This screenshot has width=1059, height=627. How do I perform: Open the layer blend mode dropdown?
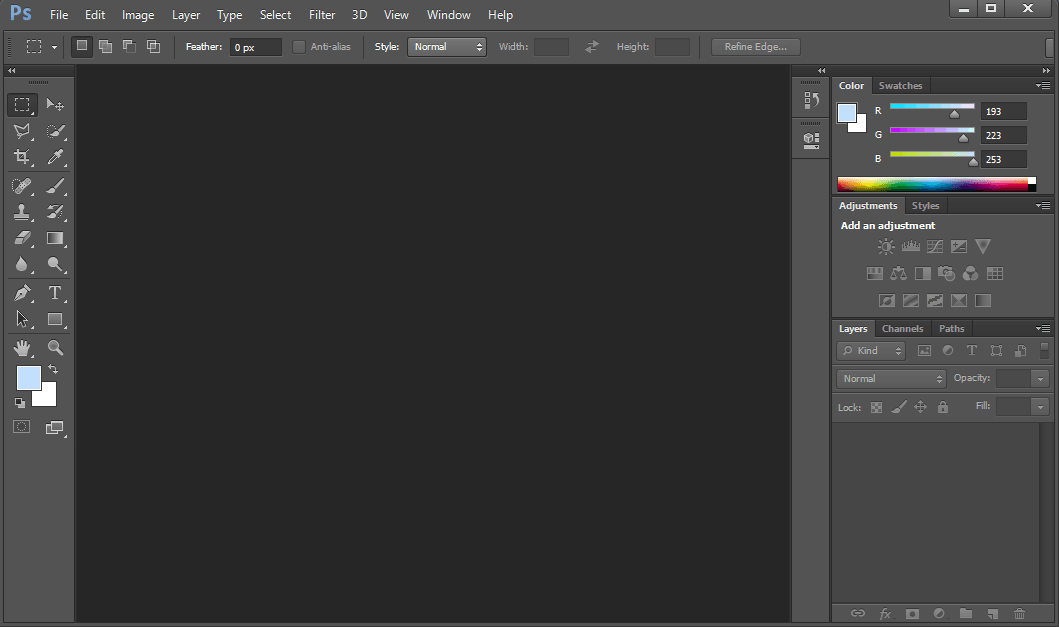[x=891, y=378]
